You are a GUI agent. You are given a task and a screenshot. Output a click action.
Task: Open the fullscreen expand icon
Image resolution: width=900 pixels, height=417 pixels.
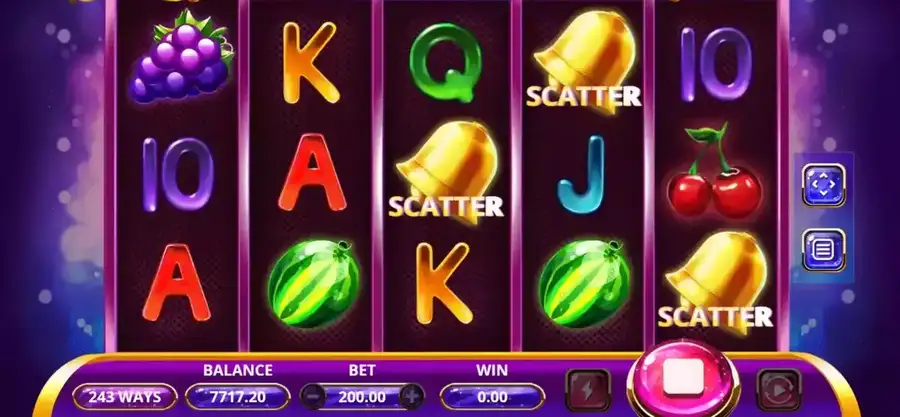click(x=824, y=185)
